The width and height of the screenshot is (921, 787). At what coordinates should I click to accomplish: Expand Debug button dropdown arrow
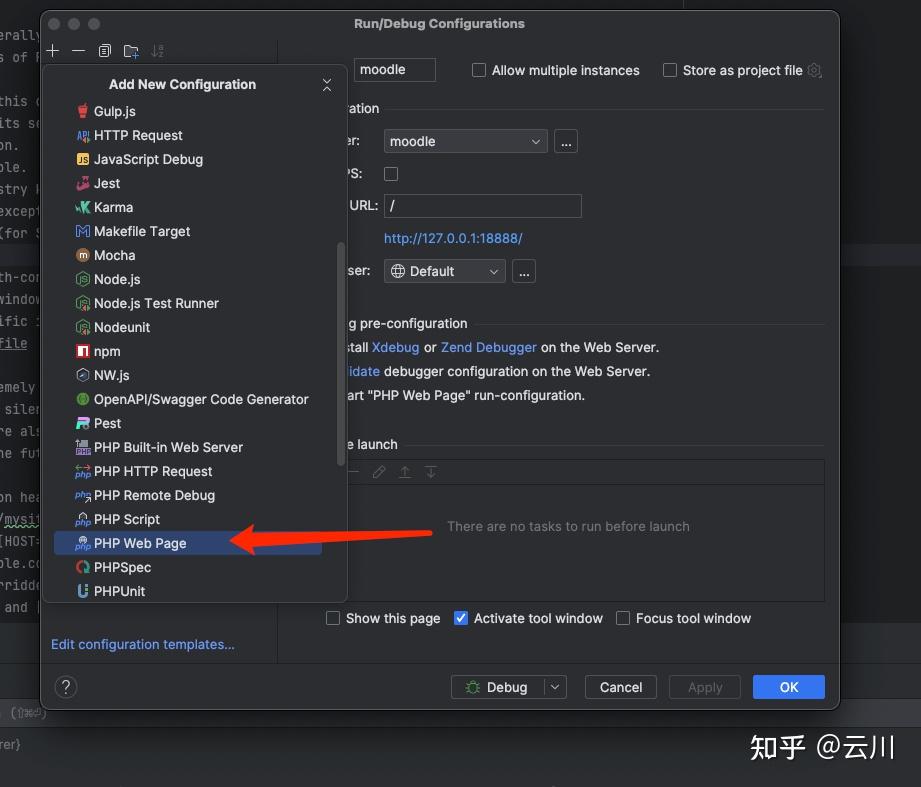pyautogui.click(x=555, y=687)
